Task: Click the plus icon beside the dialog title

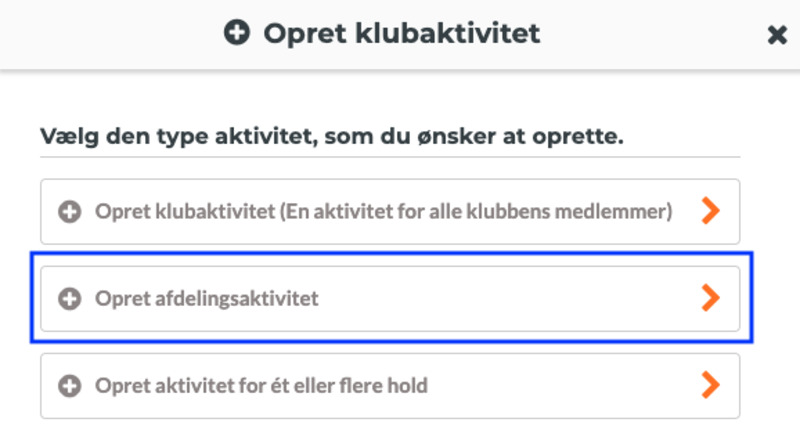Action: 237,34
